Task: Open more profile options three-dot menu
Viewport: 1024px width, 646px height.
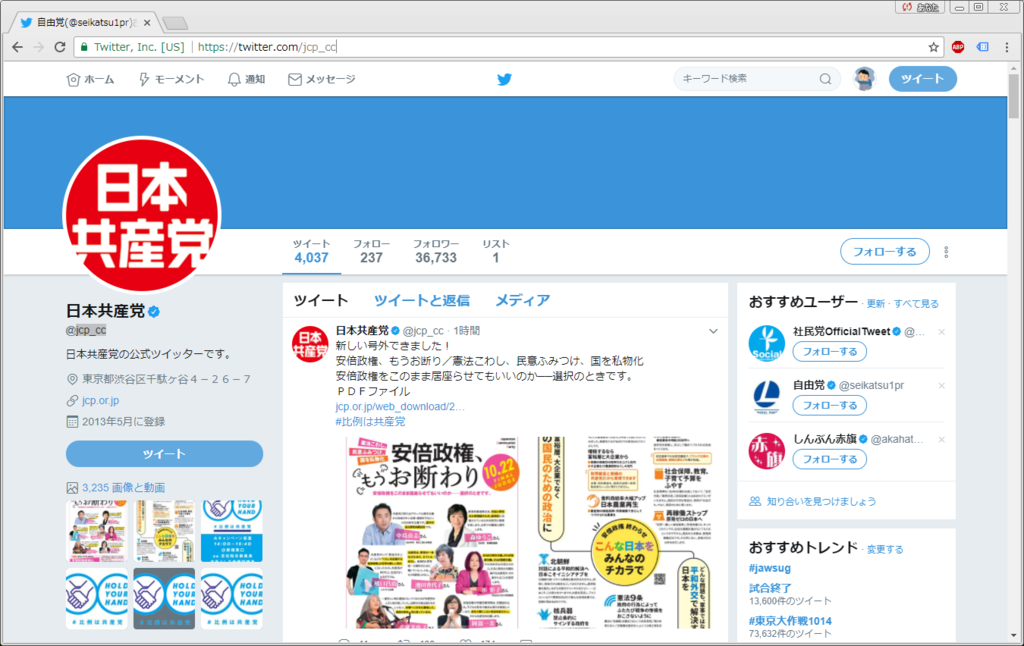Action: click(x=946, y=251)
